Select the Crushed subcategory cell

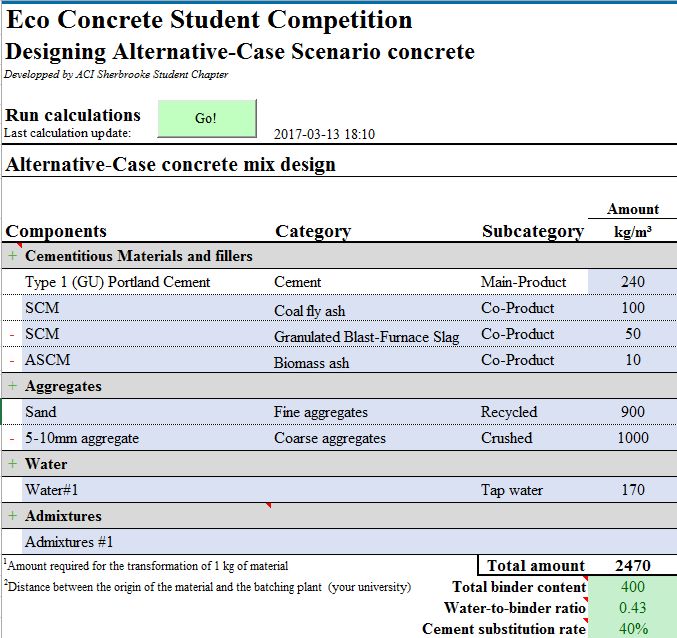pos(533,438)
